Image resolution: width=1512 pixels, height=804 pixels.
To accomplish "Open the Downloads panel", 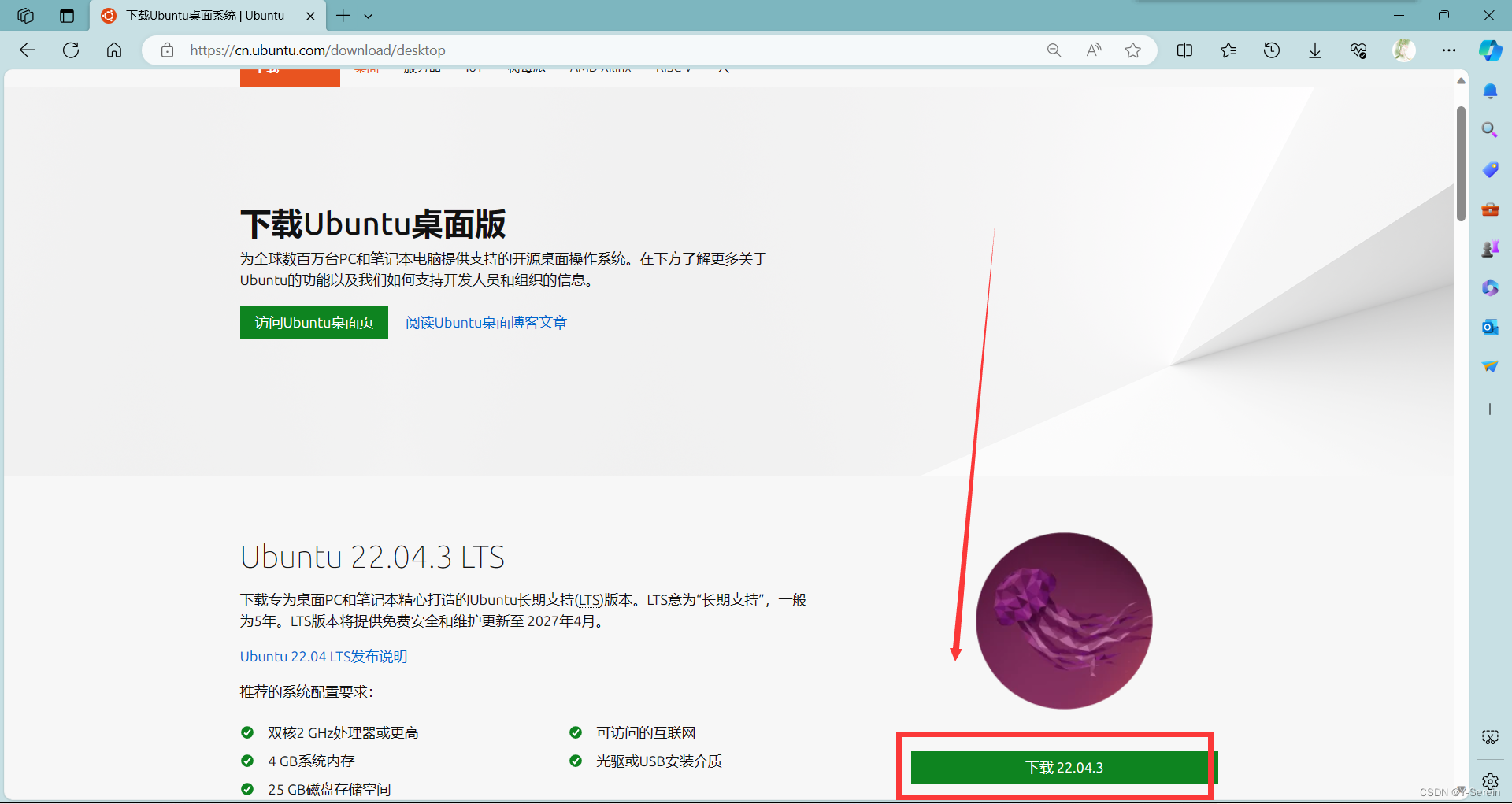I will click(1315, 50).
